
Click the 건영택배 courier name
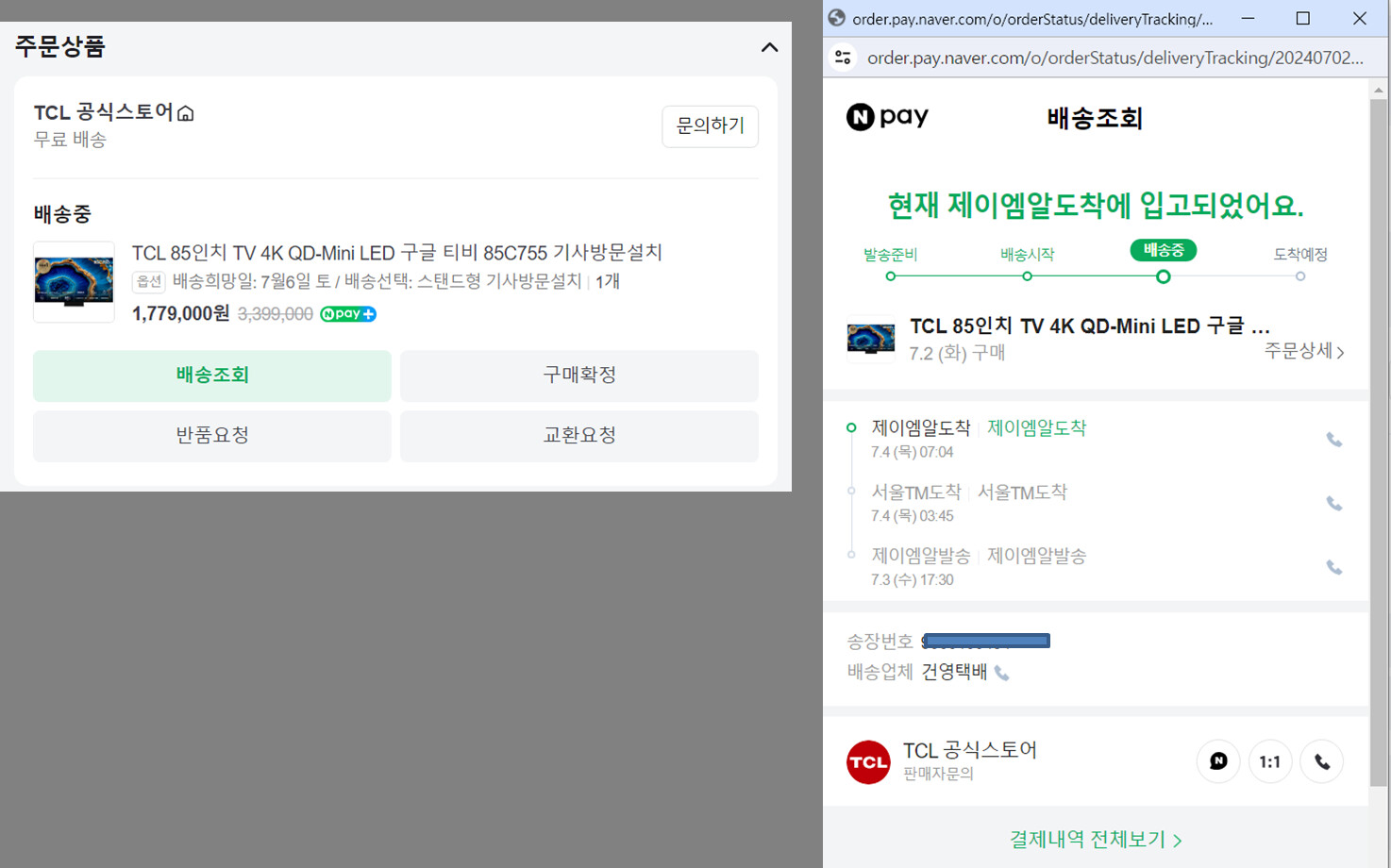[954, 672]
